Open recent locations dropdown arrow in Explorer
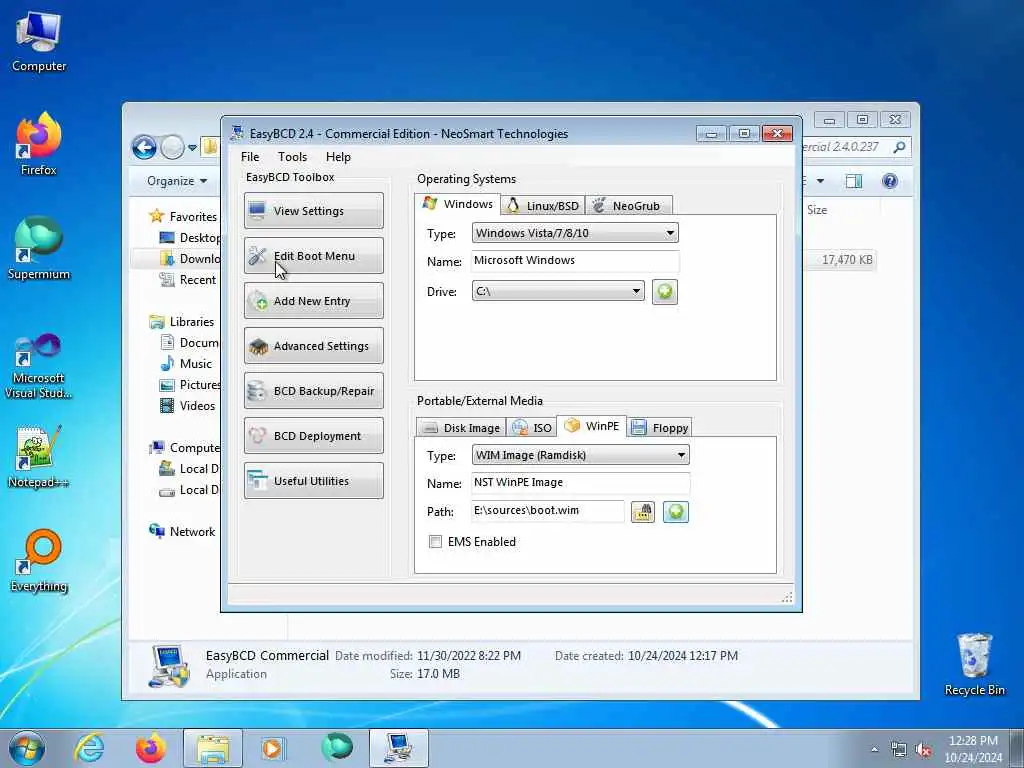The width and height of the screenshot is (1024, 768). (193, 148)
